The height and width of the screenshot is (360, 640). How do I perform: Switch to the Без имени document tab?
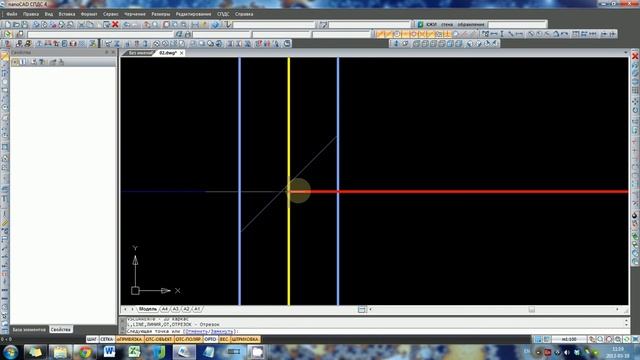[x=140, y=53]
